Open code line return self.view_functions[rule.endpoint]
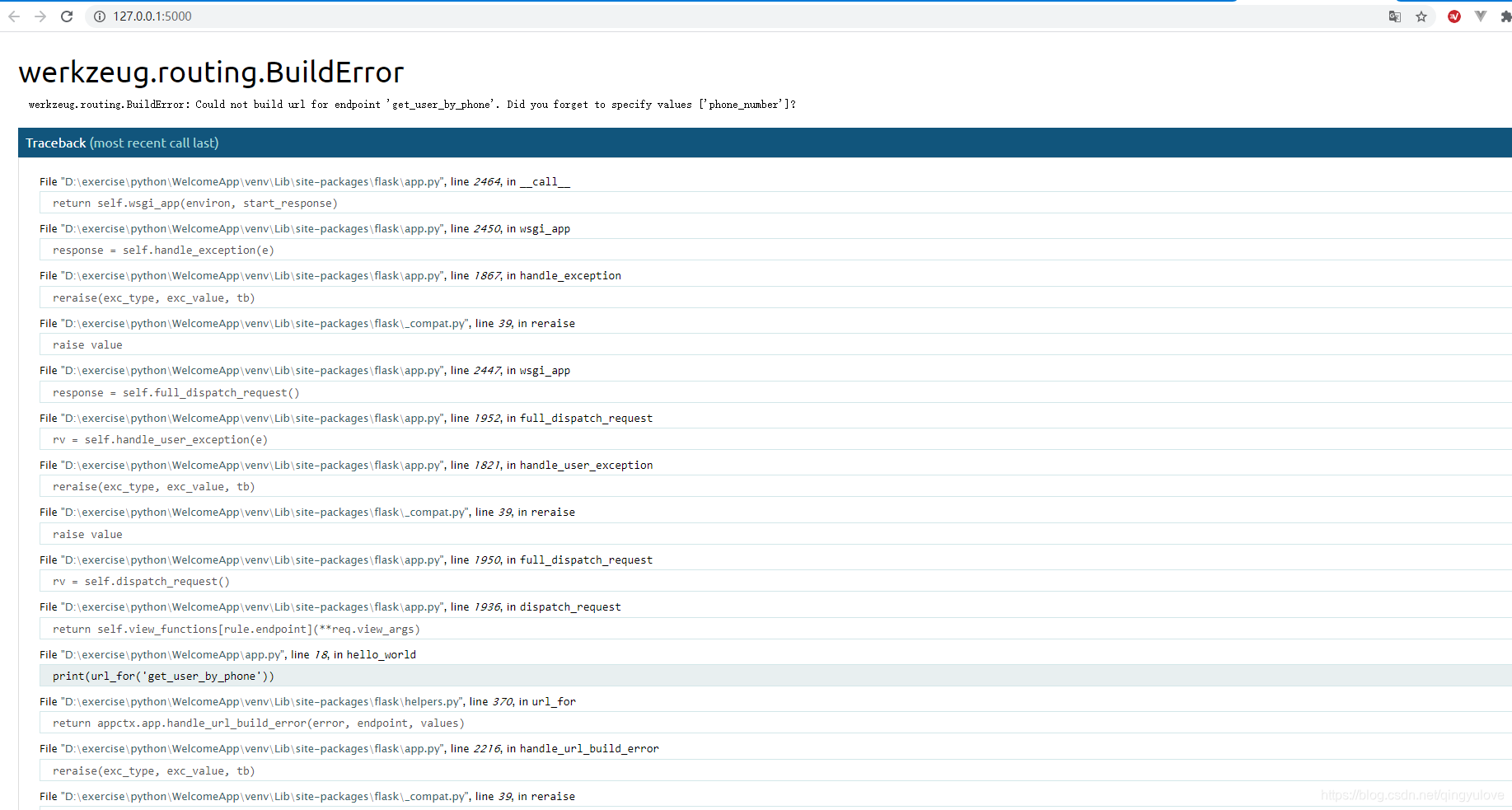The width and height of the screenshot is (1512, 810). click(775, 629)
